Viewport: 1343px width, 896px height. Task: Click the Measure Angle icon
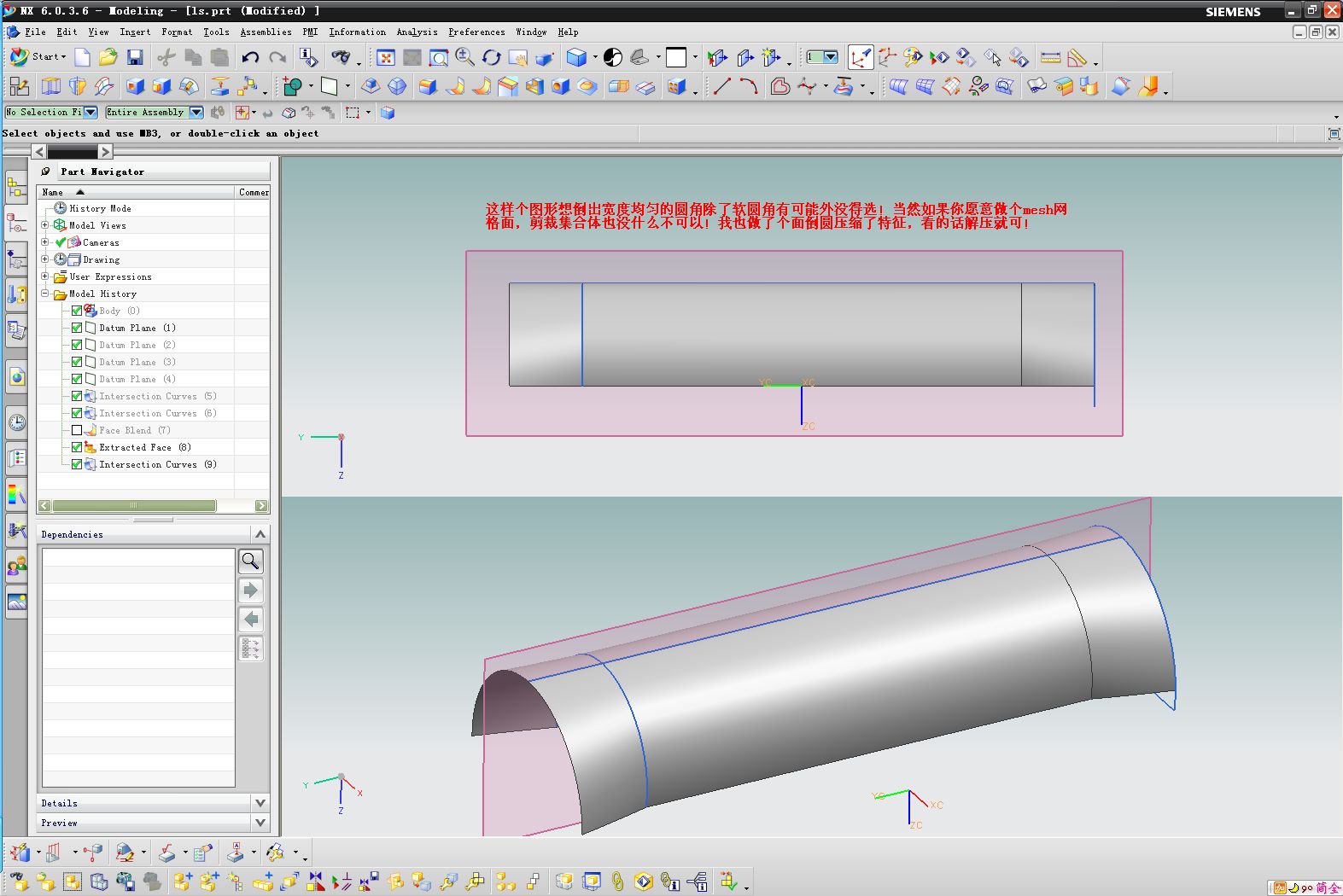(x=1077, y=57)
